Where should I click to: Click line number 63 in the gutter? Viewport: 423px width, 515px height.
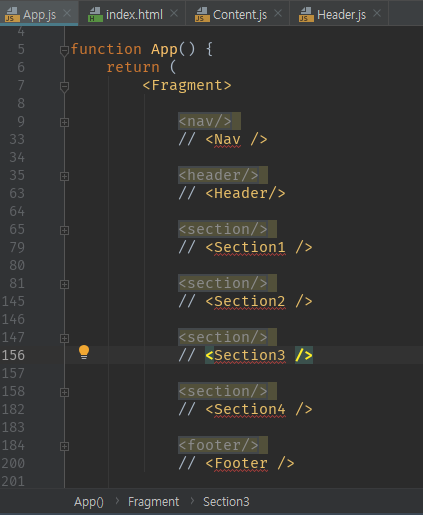[17, 193]
